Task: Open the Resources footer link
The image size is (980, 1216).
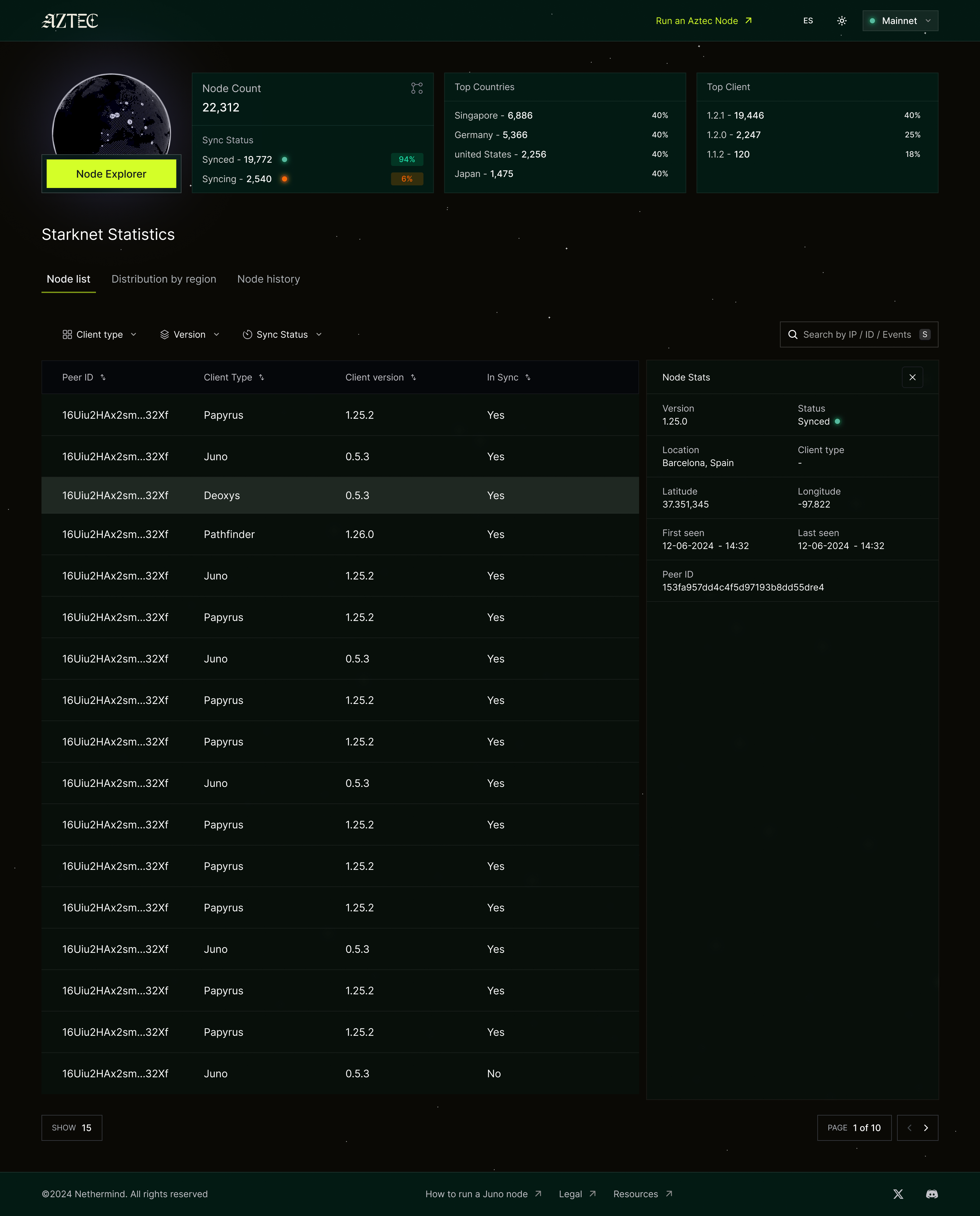Action: [x=642, y=1194]
